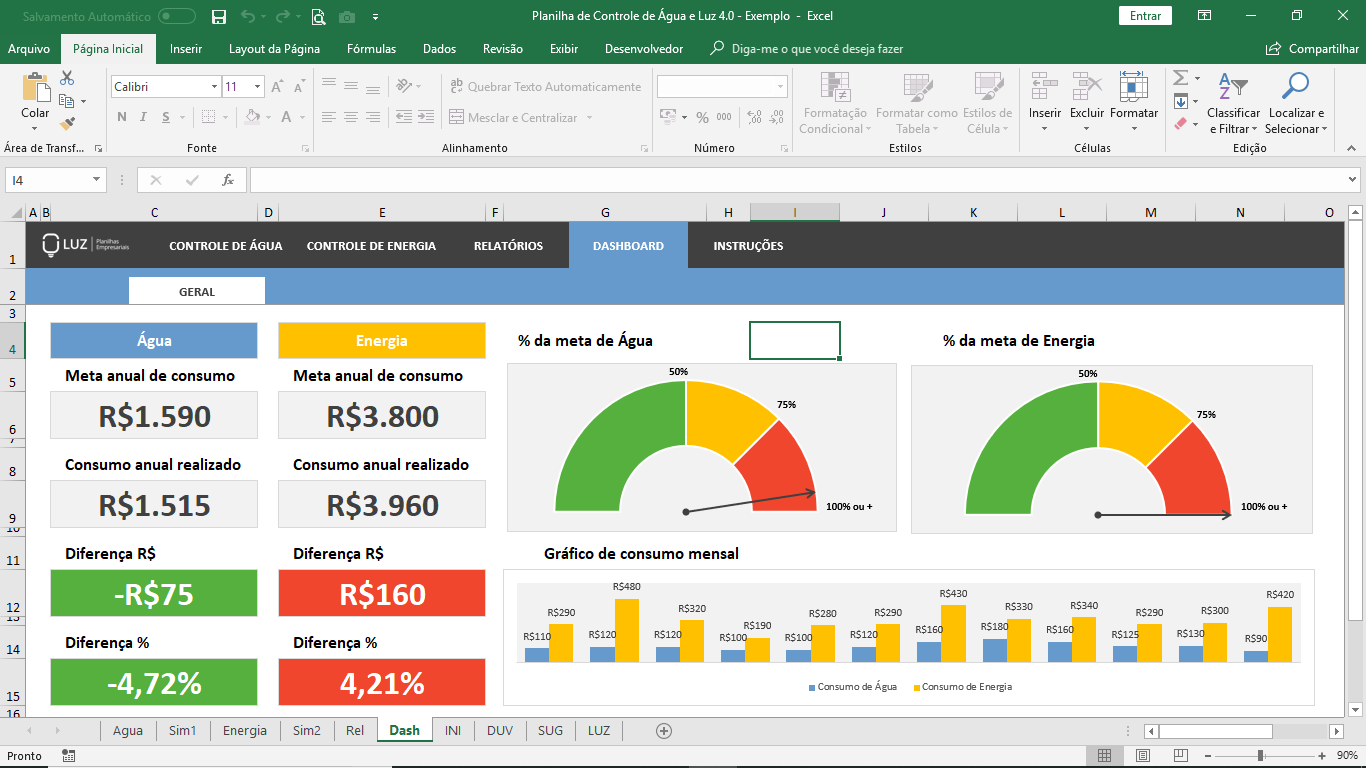Expand the formula bar
The height and width of the screenshot is (768, 1366).
(x=1353, y=180)
